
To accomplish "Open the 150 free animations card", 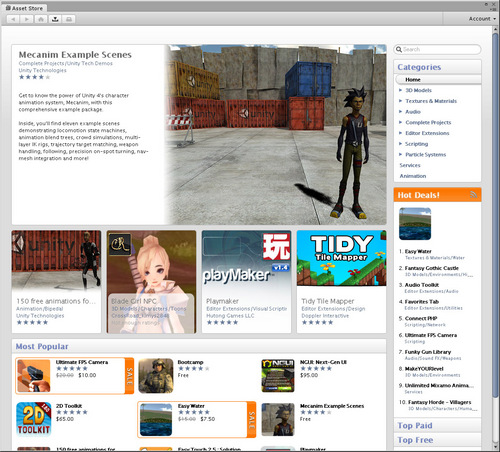I will click(56, 281).
